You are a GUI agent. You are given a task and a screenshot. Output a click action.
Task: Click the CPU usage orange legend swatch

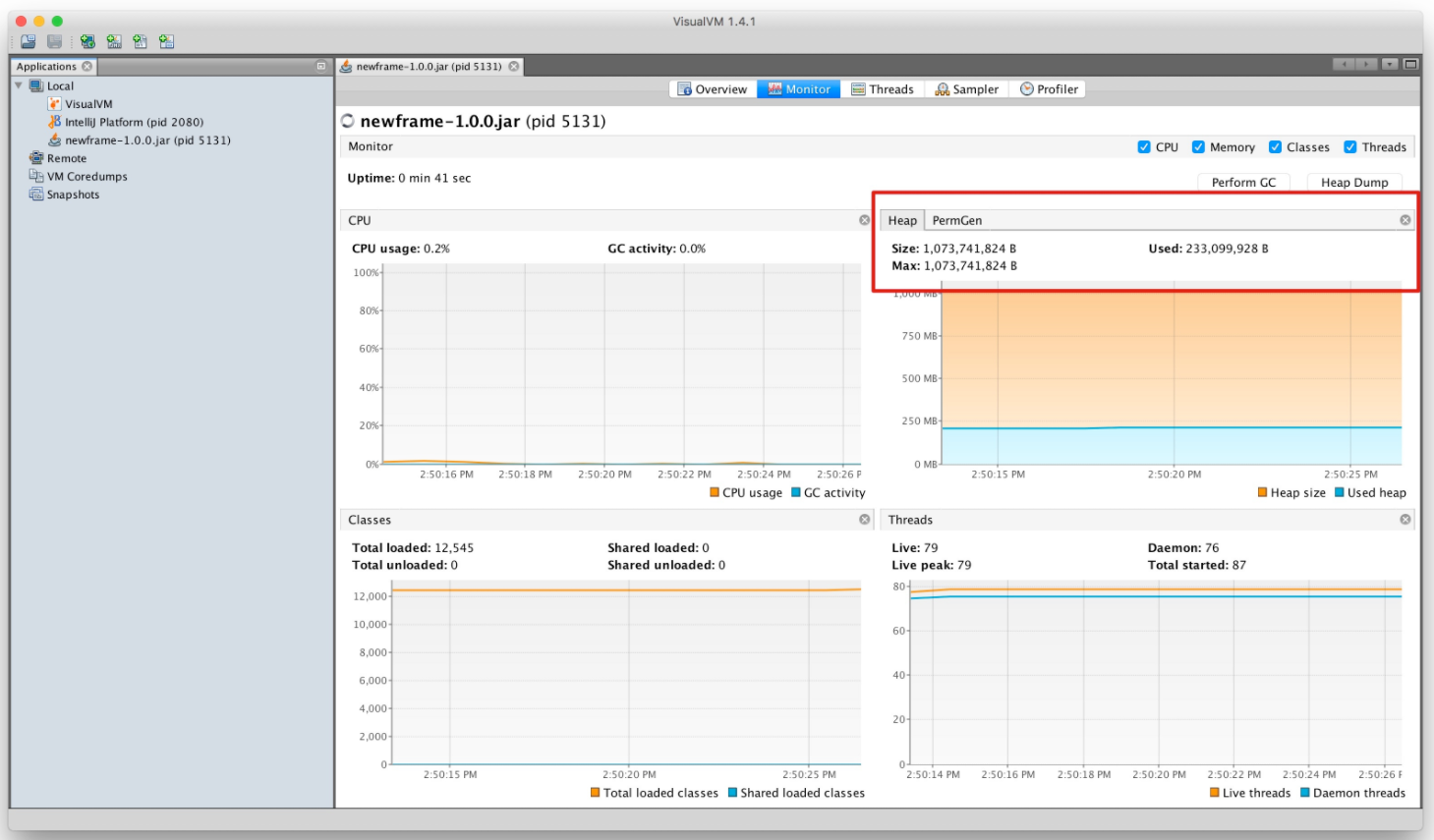tap(715, 492)
